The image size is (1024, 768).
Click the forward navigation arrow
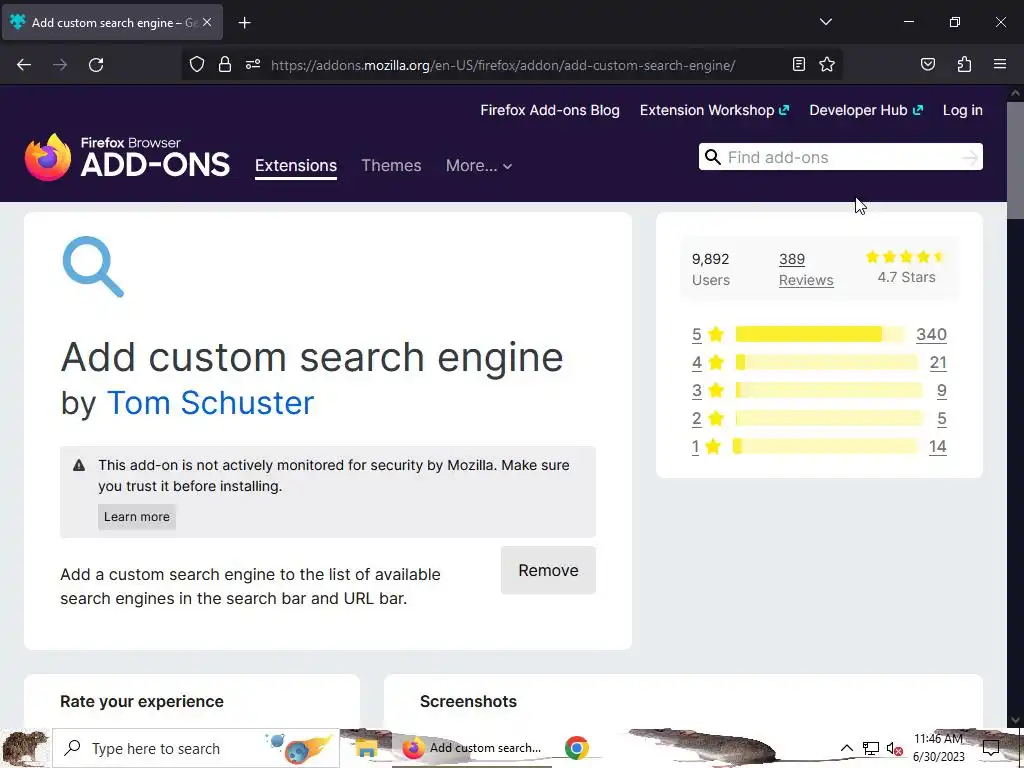60,65
